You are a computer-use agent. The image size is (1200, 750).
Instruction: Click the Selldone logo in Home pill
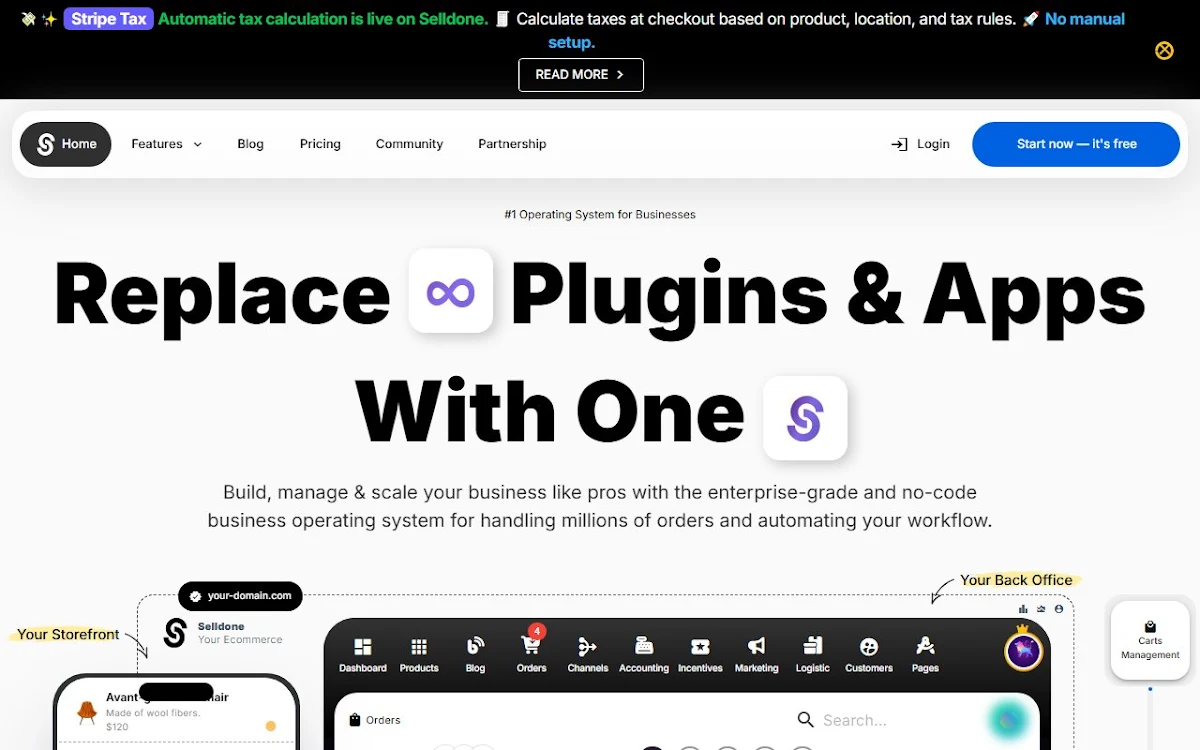tap(45, 144)
